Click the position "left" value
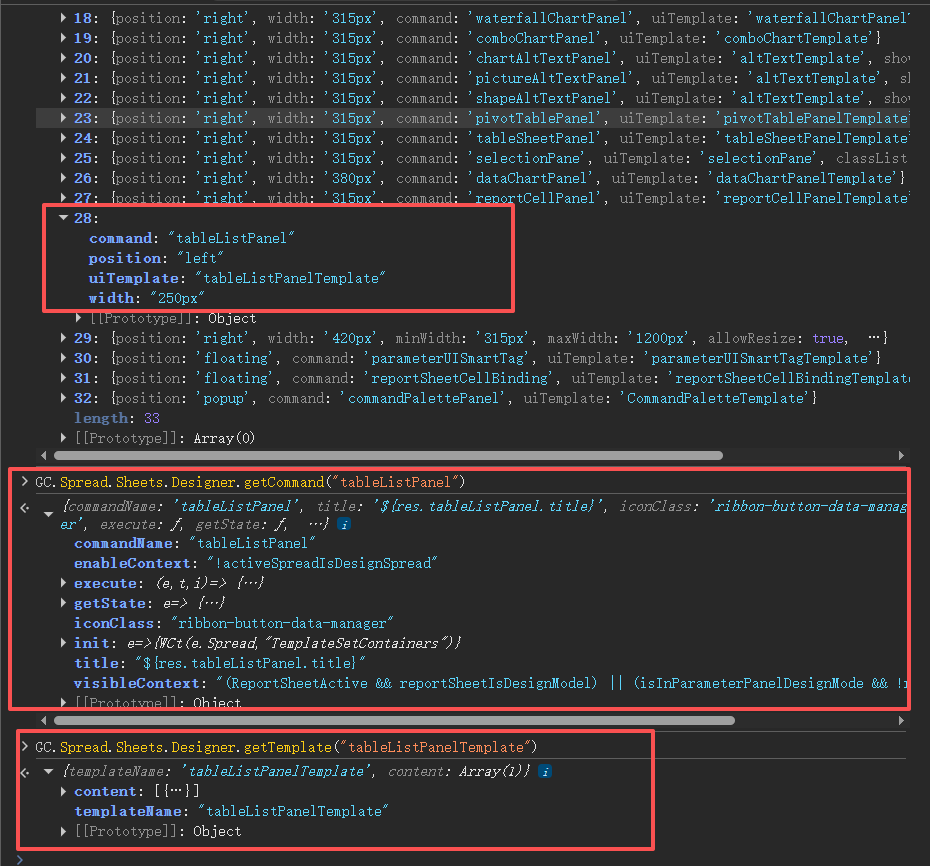 pos(200,258)
